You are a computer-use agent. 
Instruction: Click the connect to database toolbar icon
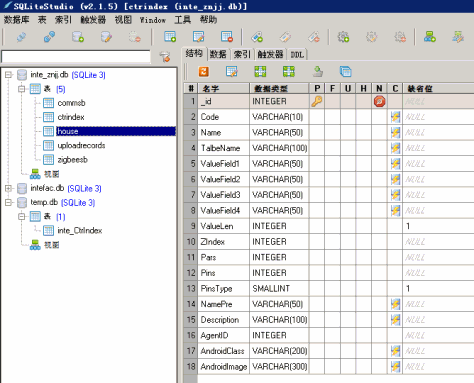coord(22,37)
